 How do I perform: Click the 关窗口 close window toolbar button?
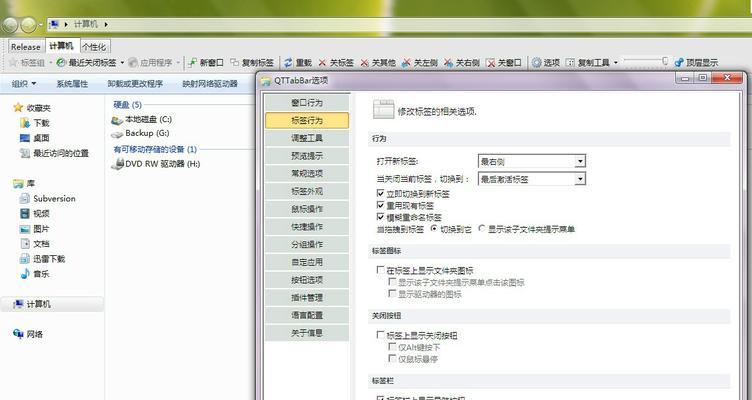pyautogui.click(x=504, y=62)
